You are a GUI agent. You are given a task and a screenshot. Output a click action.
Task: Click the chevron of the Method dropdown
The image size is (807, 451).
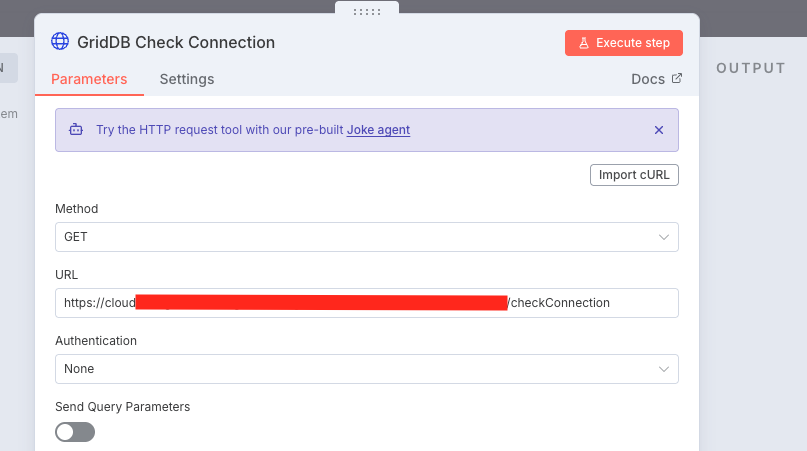[x=664, y=237]
